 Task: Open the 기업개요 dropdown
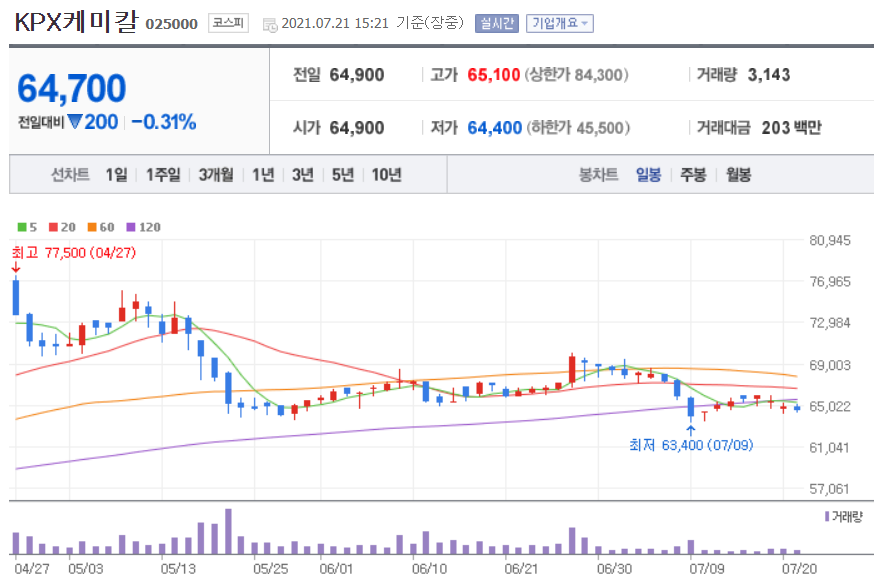pyautogui.click(x=560, y=23)
